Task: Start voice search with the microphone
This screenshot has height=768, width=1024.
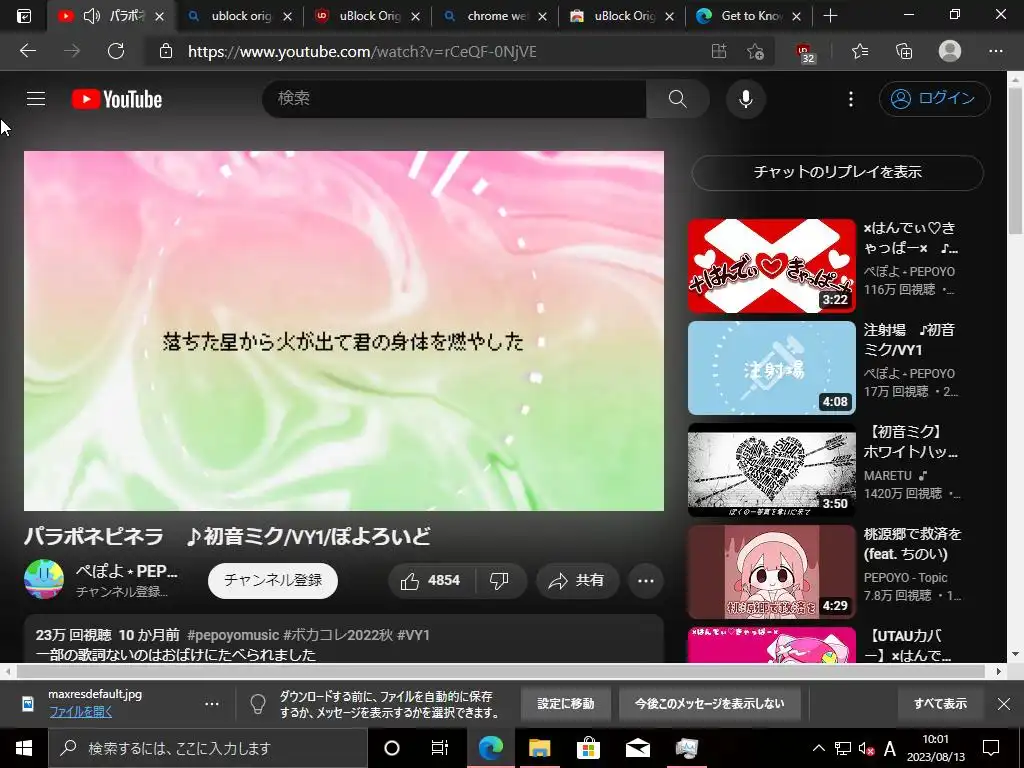Action: tap(746, 99)
